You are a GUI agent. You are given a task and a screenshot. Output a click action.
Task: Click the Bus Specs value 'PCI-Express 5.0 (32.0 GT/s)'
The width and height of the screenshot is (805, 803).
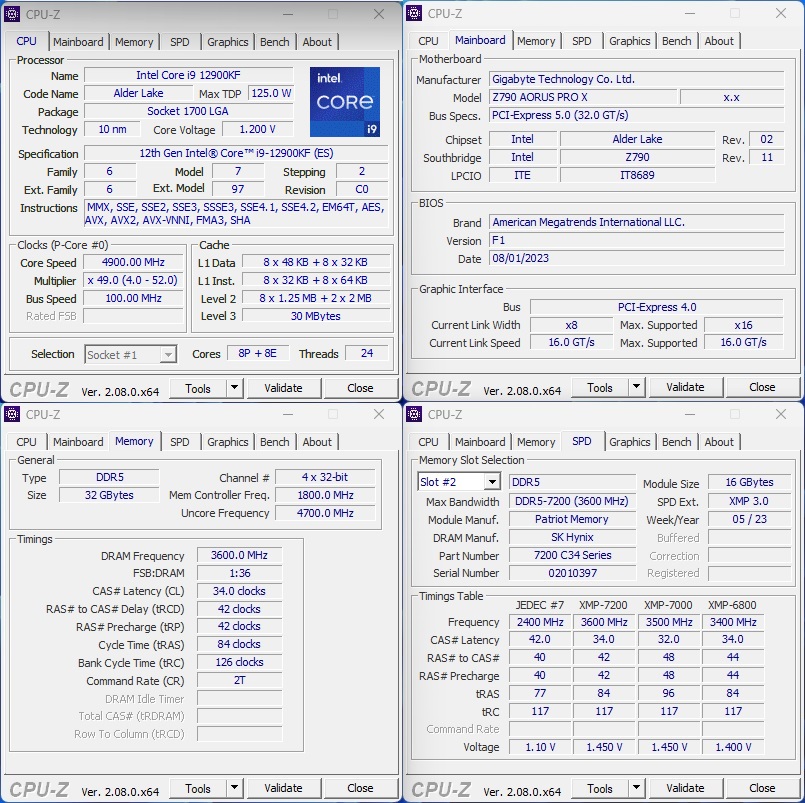[x=637, y=115]
